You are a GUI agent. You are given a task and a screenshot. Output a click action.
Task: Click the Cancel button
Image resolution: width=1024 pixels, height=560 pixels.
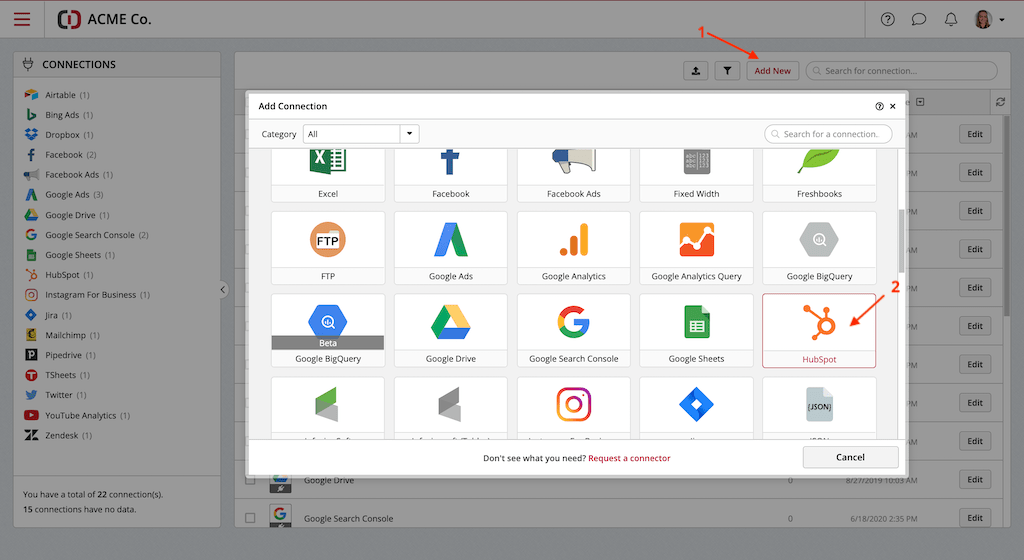(850, 457)
